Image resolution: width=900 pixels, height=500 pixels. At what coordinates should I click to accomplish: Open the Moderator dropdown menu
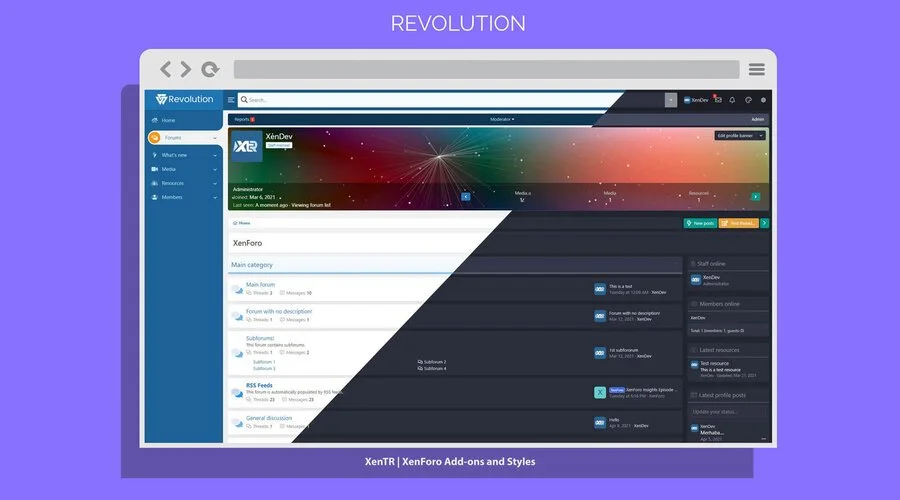point(502,119)
